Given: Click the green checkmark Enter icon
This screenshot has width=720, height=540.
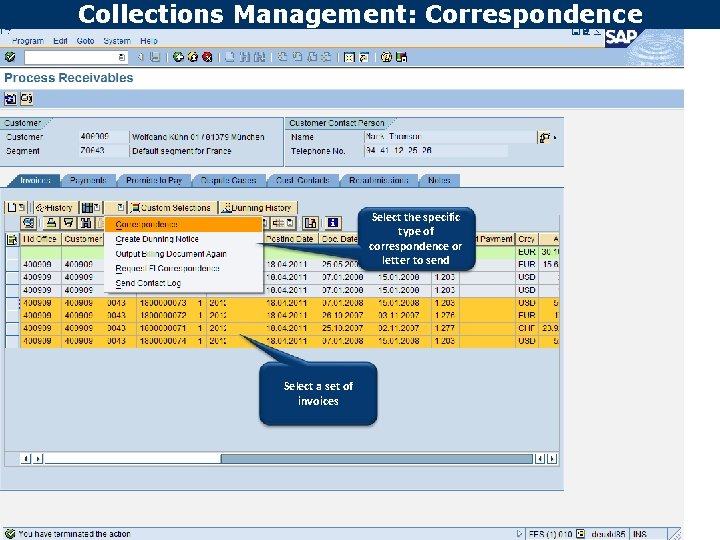Looking at the screenshot, I should [x=10, y=57].
